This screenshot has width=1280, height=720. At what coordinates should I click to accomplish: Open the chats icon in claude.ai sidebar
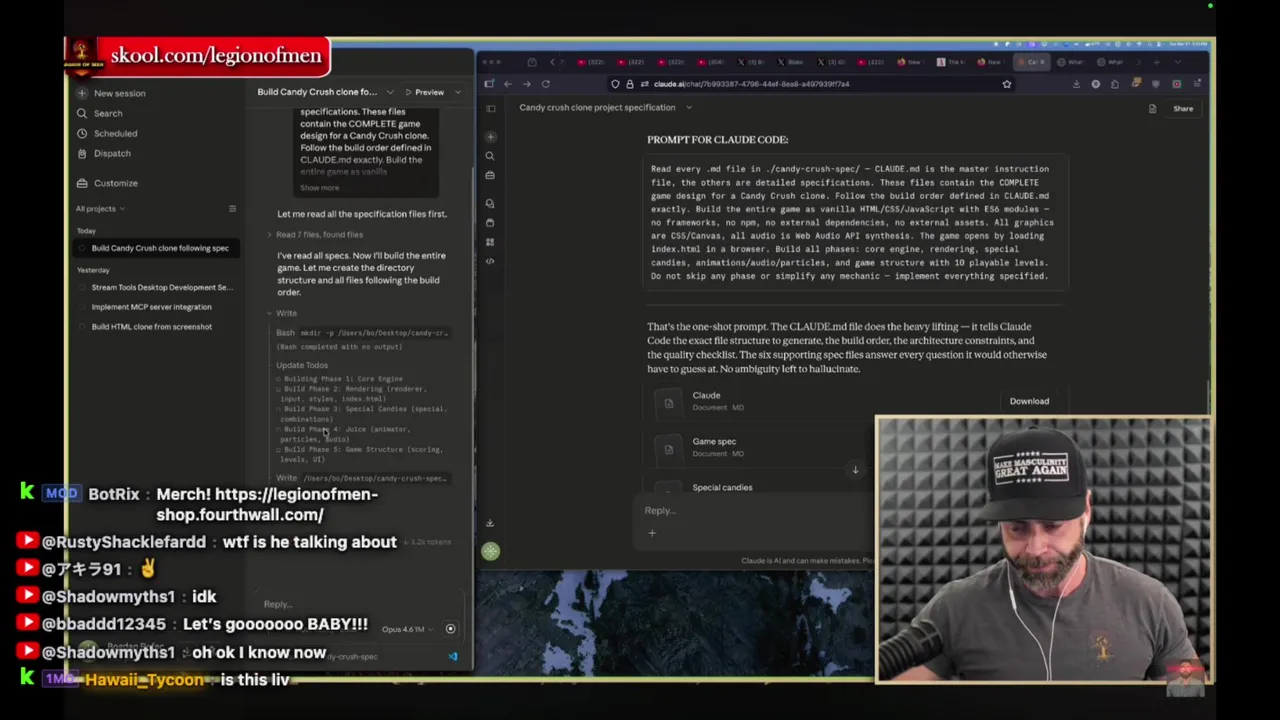[490, 204]
